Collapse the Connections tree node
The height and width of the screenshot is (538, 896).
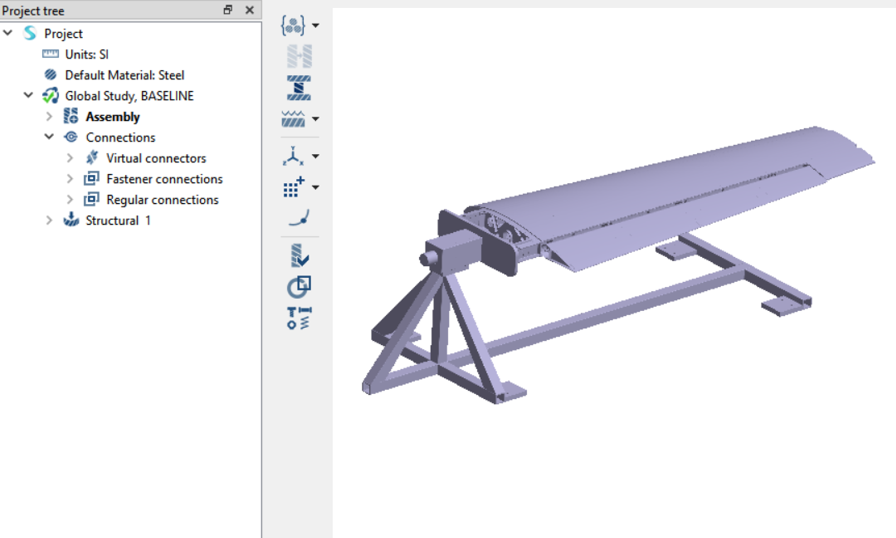49,138
